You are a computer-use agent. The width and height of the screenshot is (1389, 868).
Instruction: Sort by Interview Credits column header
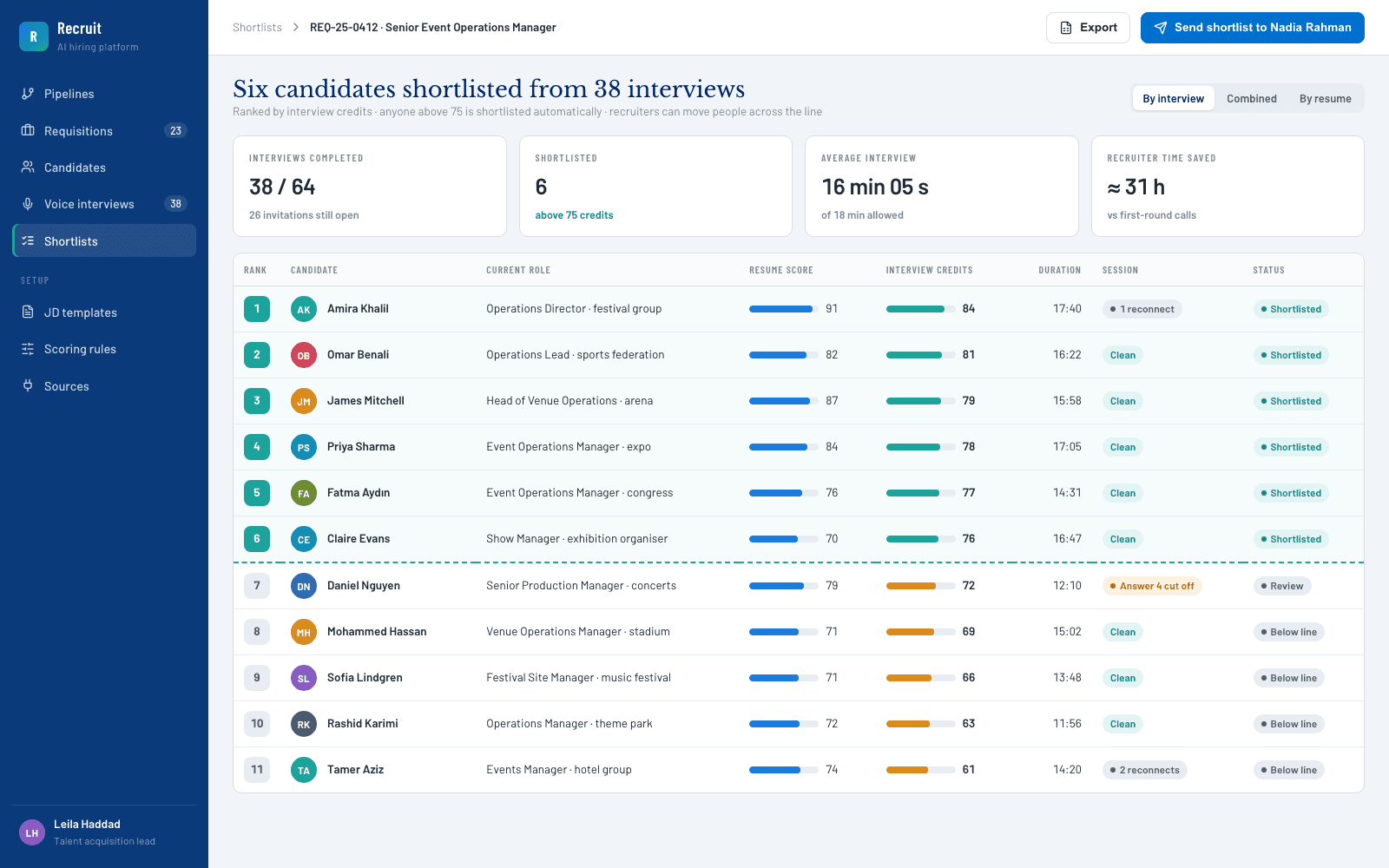(x=929, y=270)
